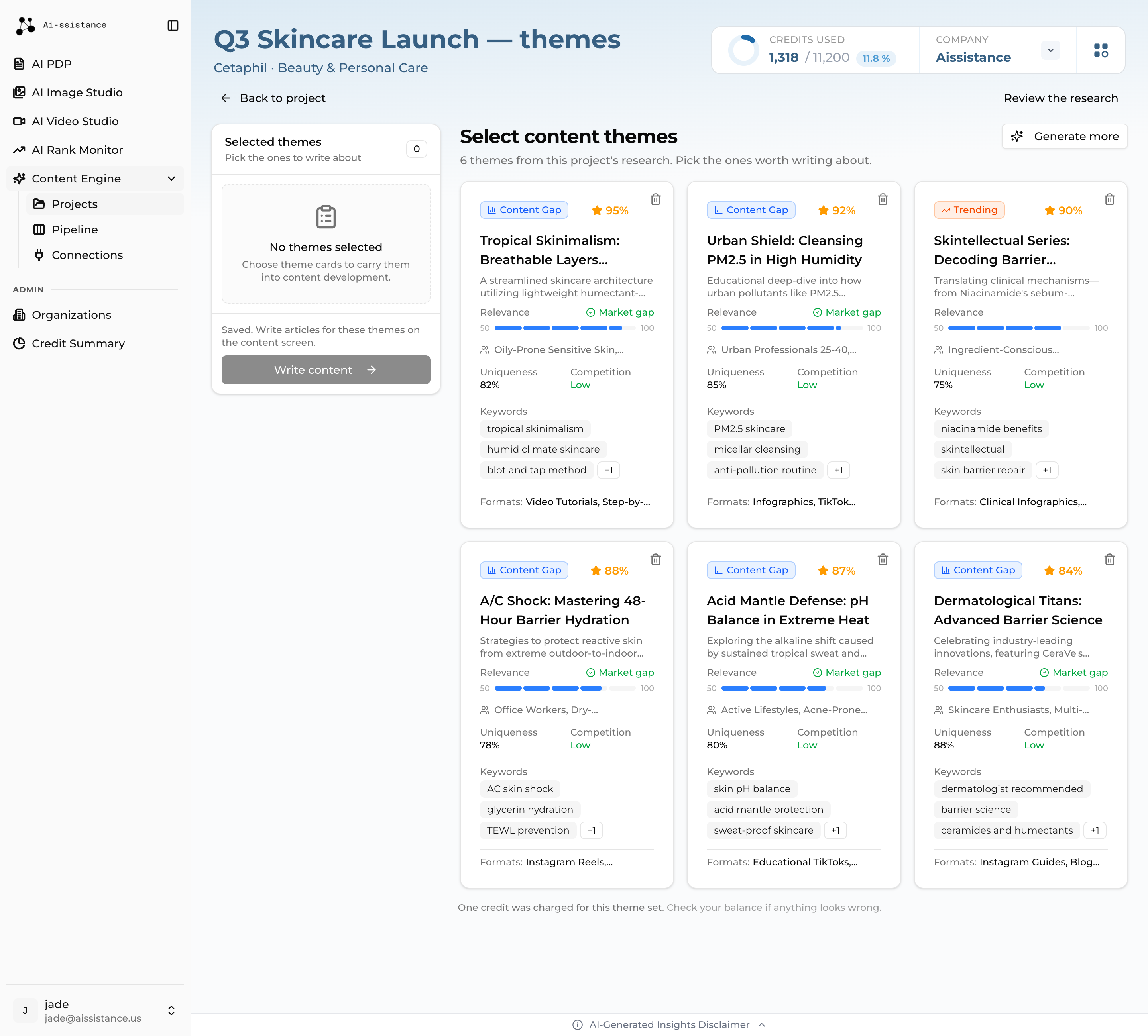
Task: Click Generate more button
Action: (1065, 137)
